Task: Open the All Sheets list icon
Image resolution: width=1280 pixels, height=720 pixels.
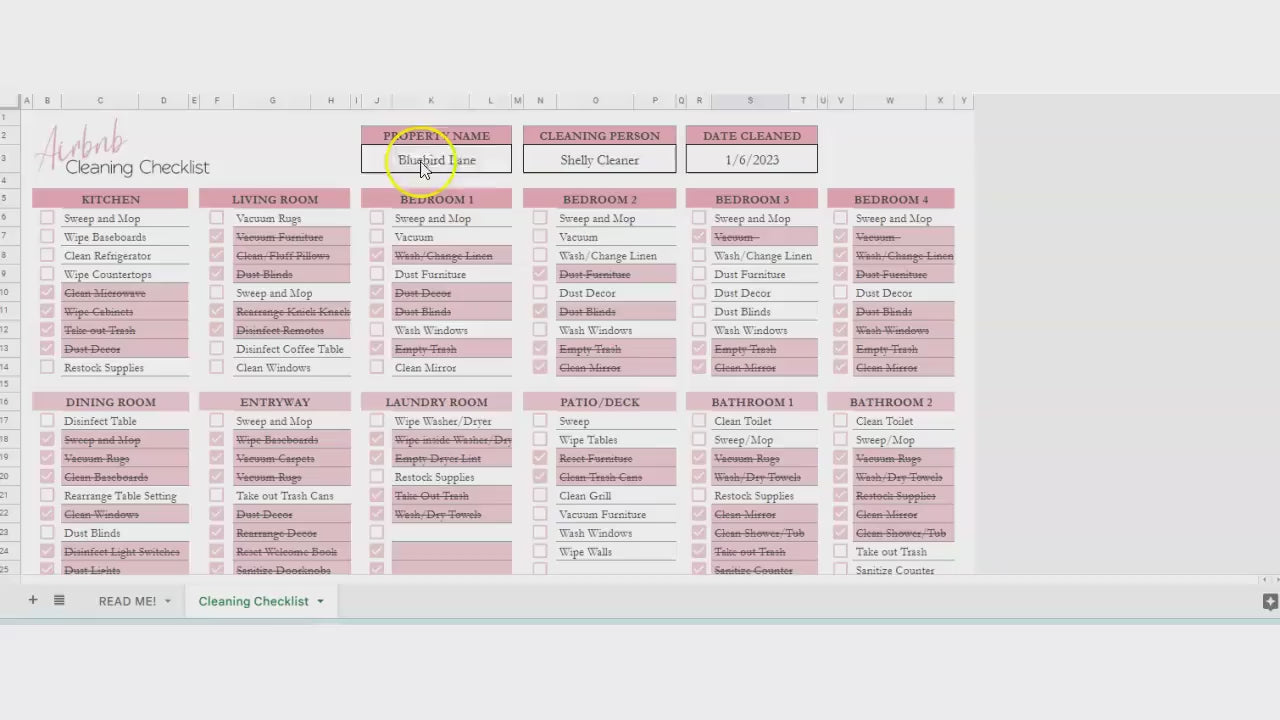Action: 59,600
